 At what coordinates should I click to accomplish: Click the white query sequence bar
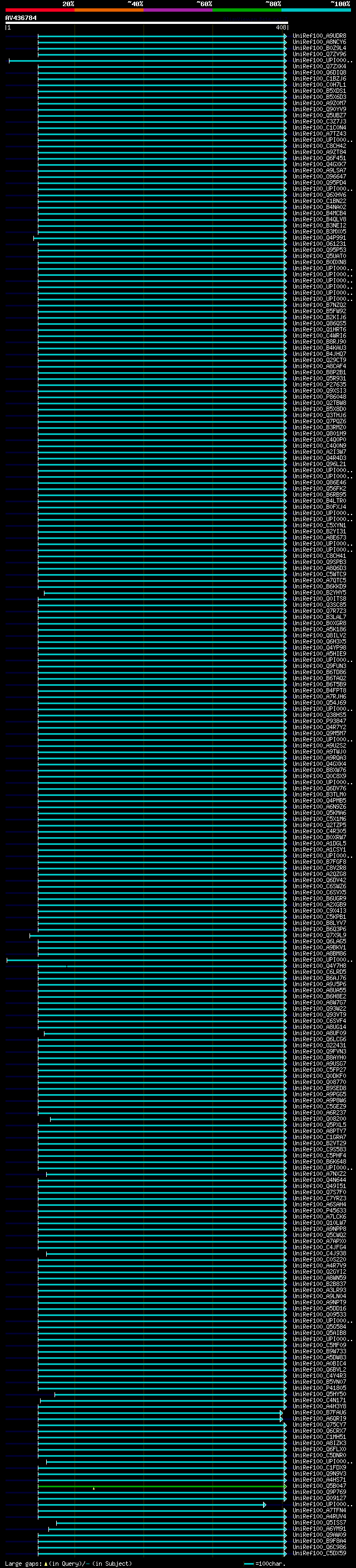(x=147, y=22)
